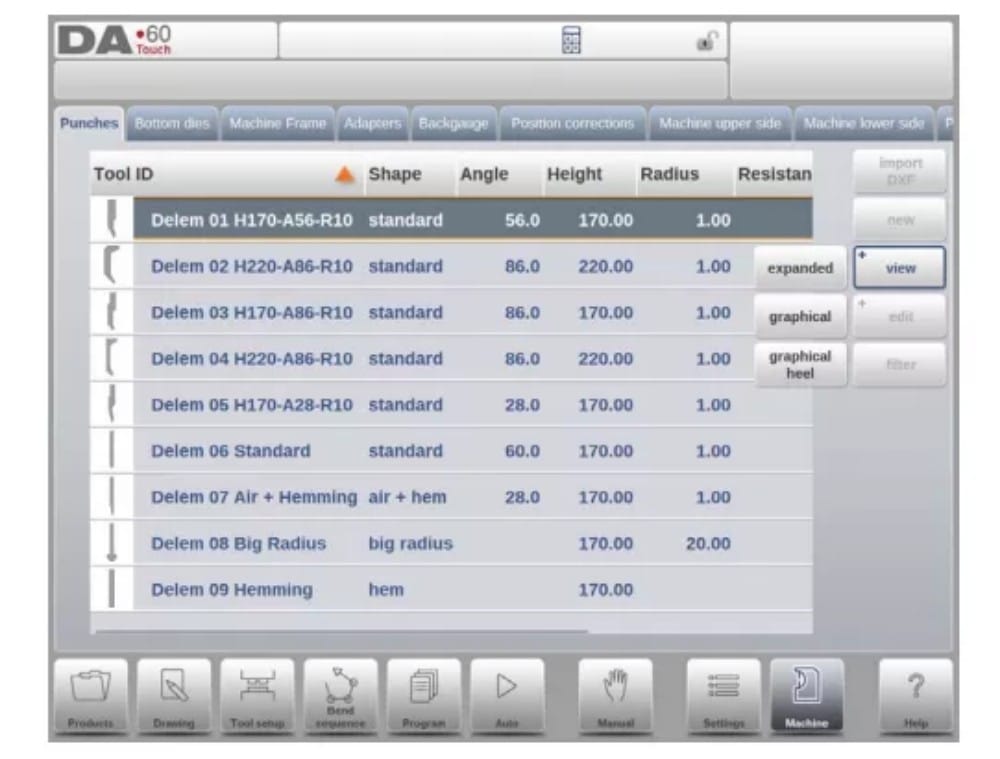Open the Machine upper side tab
The image size is (1000, 759).
720,124
